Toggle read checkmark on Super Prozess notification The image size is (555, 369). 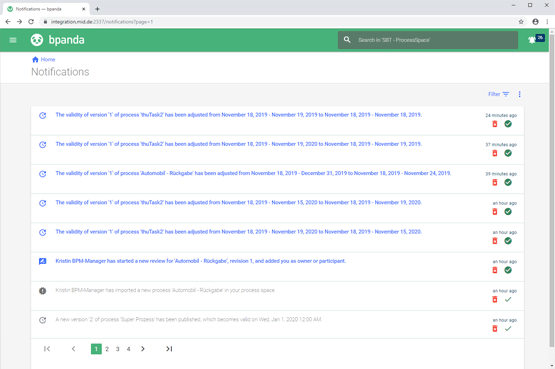(508, 329)
